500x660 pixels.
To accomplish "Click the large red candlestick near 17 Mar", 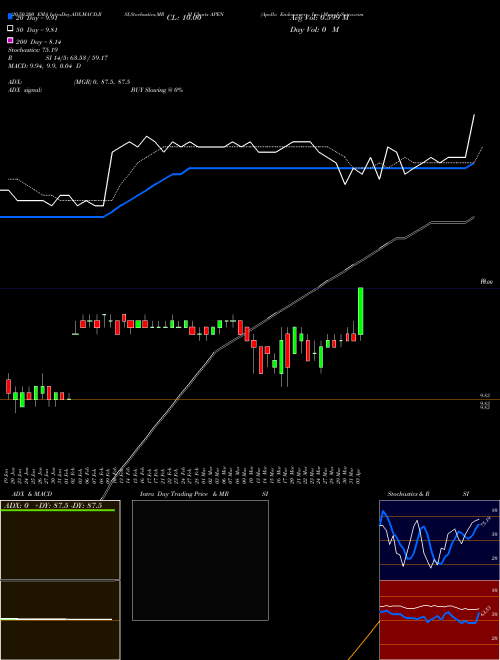I will 287,350.
